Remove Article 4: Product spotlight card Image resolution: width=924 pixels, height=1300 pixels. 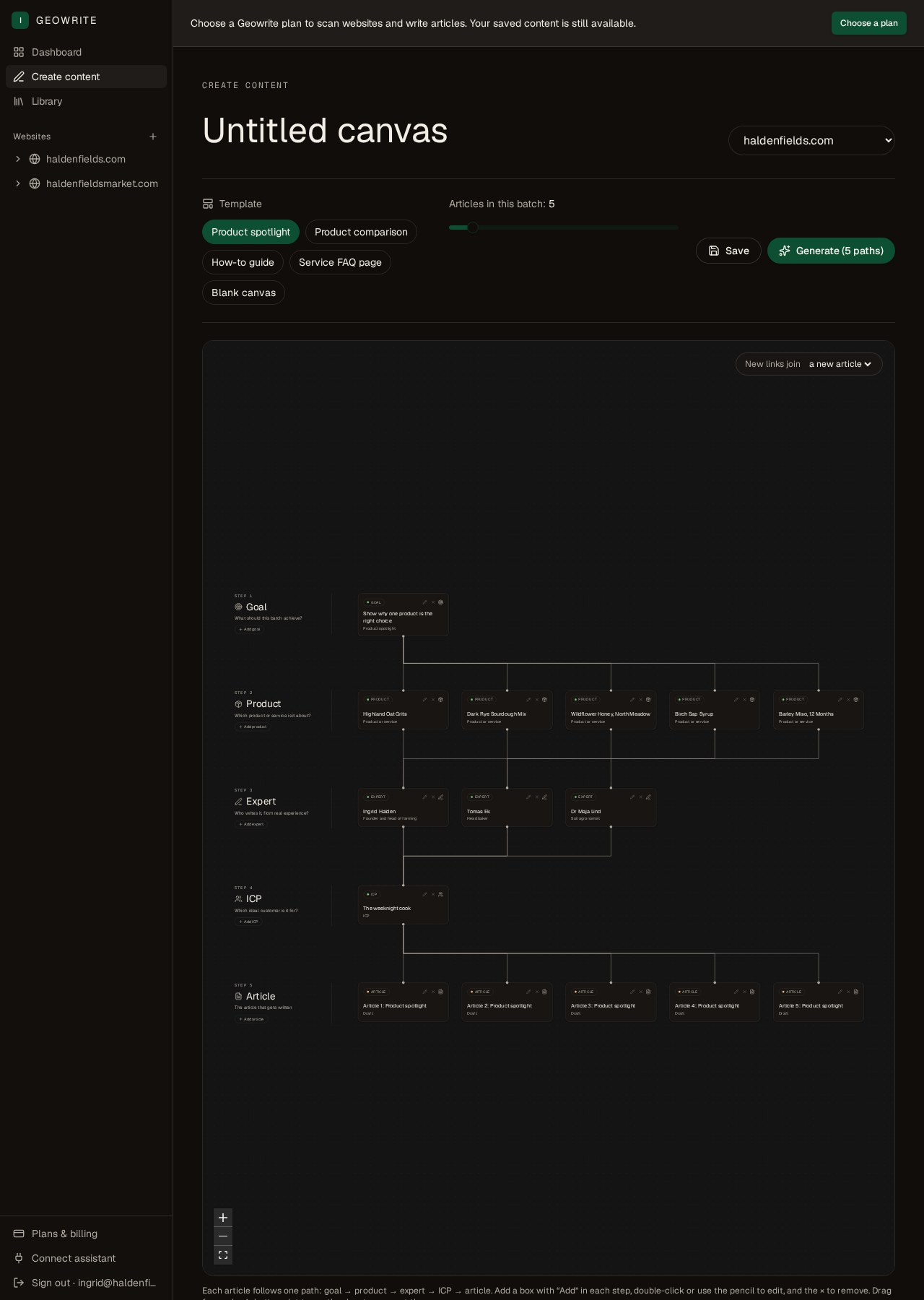pos(745,992)
